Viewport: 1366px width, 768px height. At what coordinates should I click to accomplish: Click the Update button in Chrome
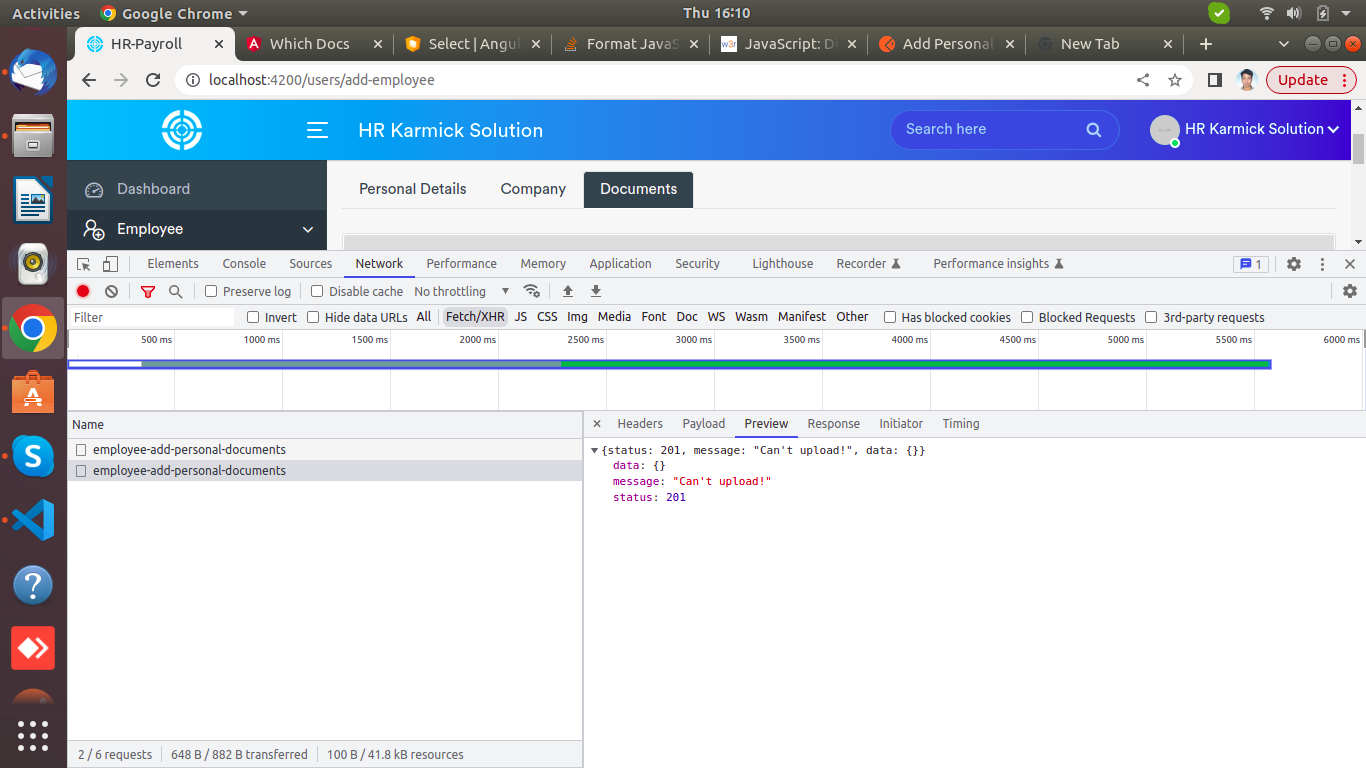click(x=1303, y=80)
